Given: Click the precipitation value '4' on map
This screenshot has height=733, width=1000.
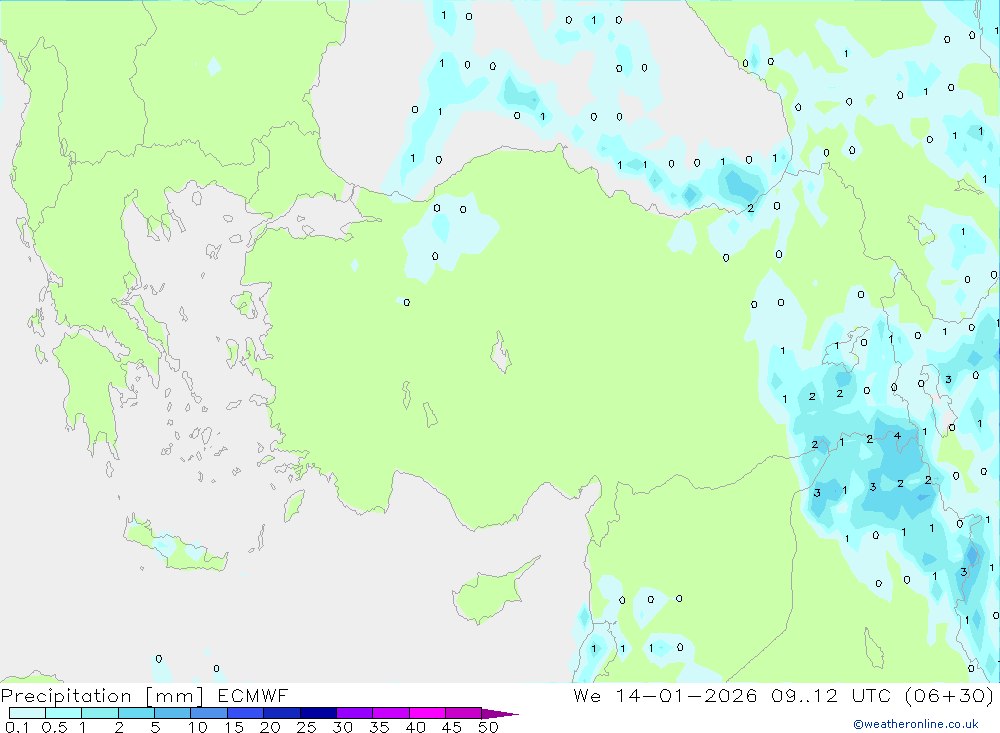Looking at the screenshot, I should [x=897, y=436].
